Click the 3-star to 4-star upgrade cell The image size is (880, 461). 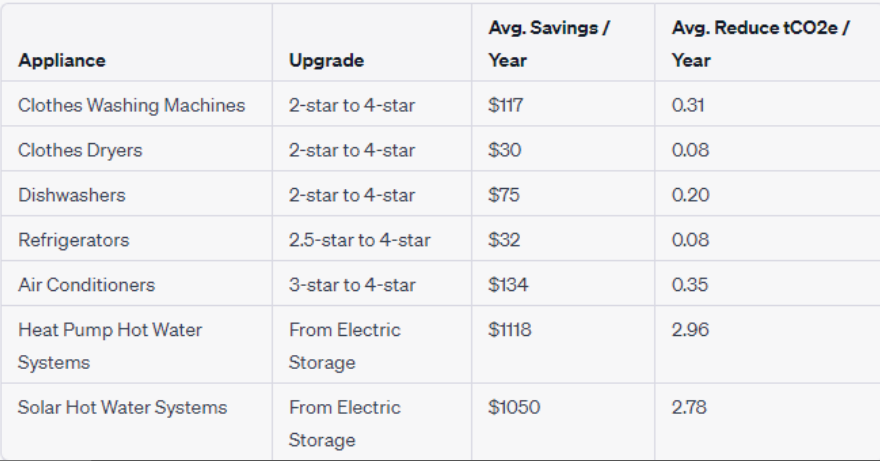(352, 285)
